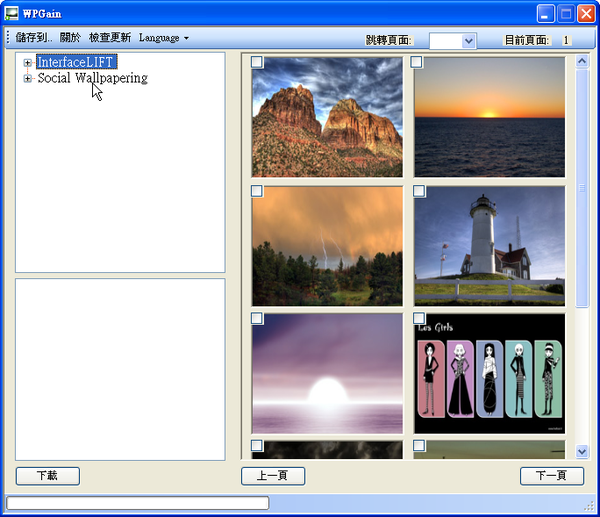Image resolution: width=600 pixels, height=517 pixels.
Task: Check the green field wallpaper checkbox at bottom right
Action: [419, 445]
